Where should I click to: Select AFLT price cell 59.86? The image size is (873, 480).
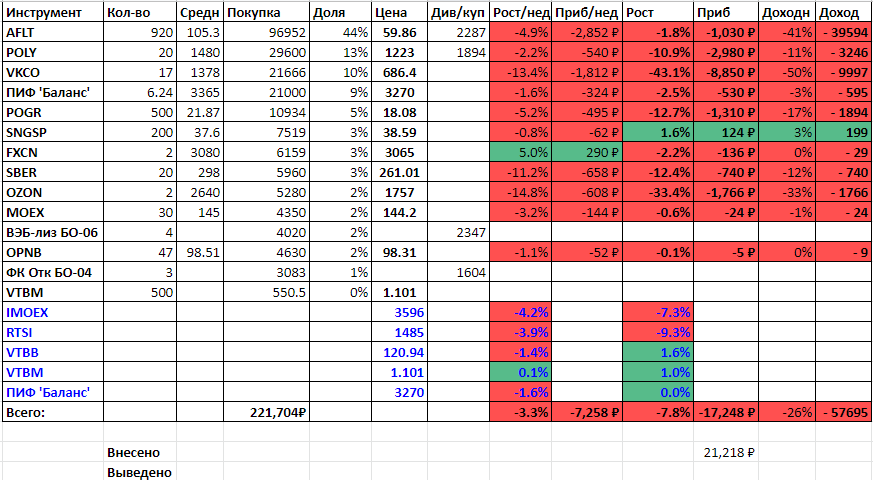[x=399, y=32]
